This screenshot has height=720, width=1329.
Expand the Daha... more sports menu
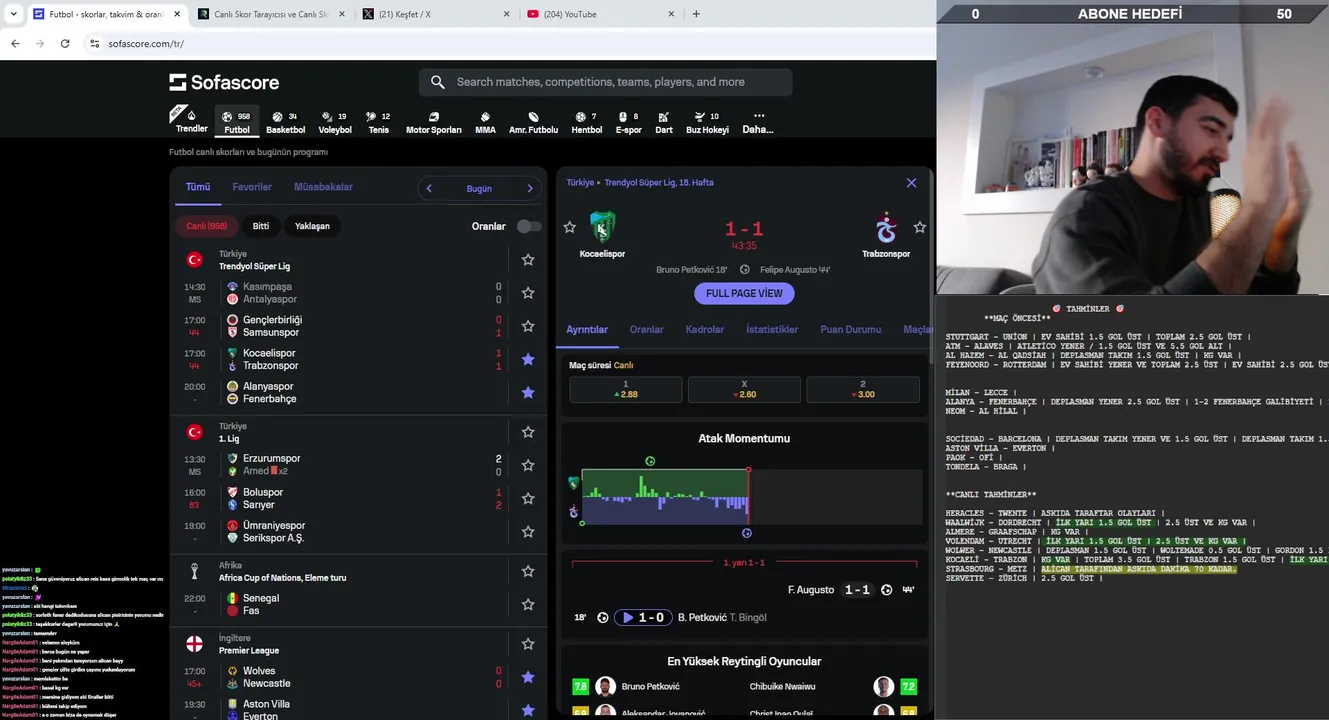[x=758, y=122]
